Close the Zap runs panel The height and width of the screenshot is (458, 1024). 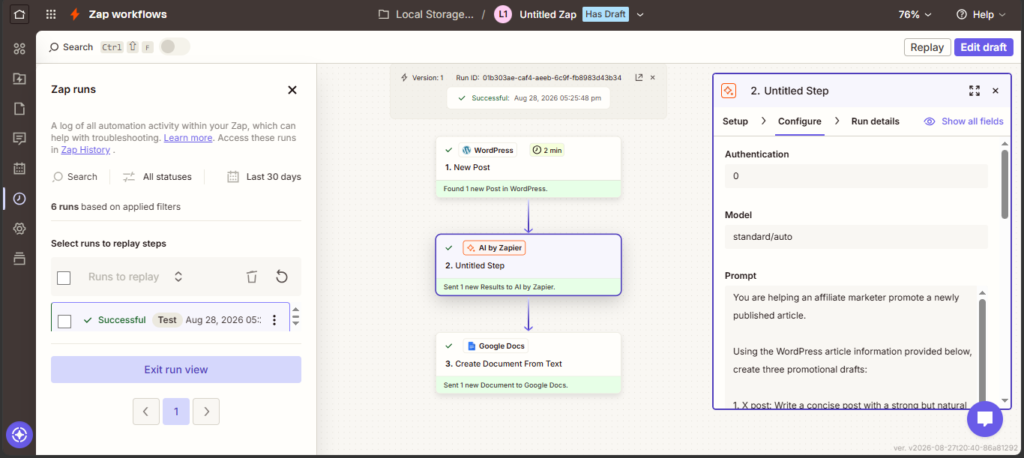coord(293,90)
